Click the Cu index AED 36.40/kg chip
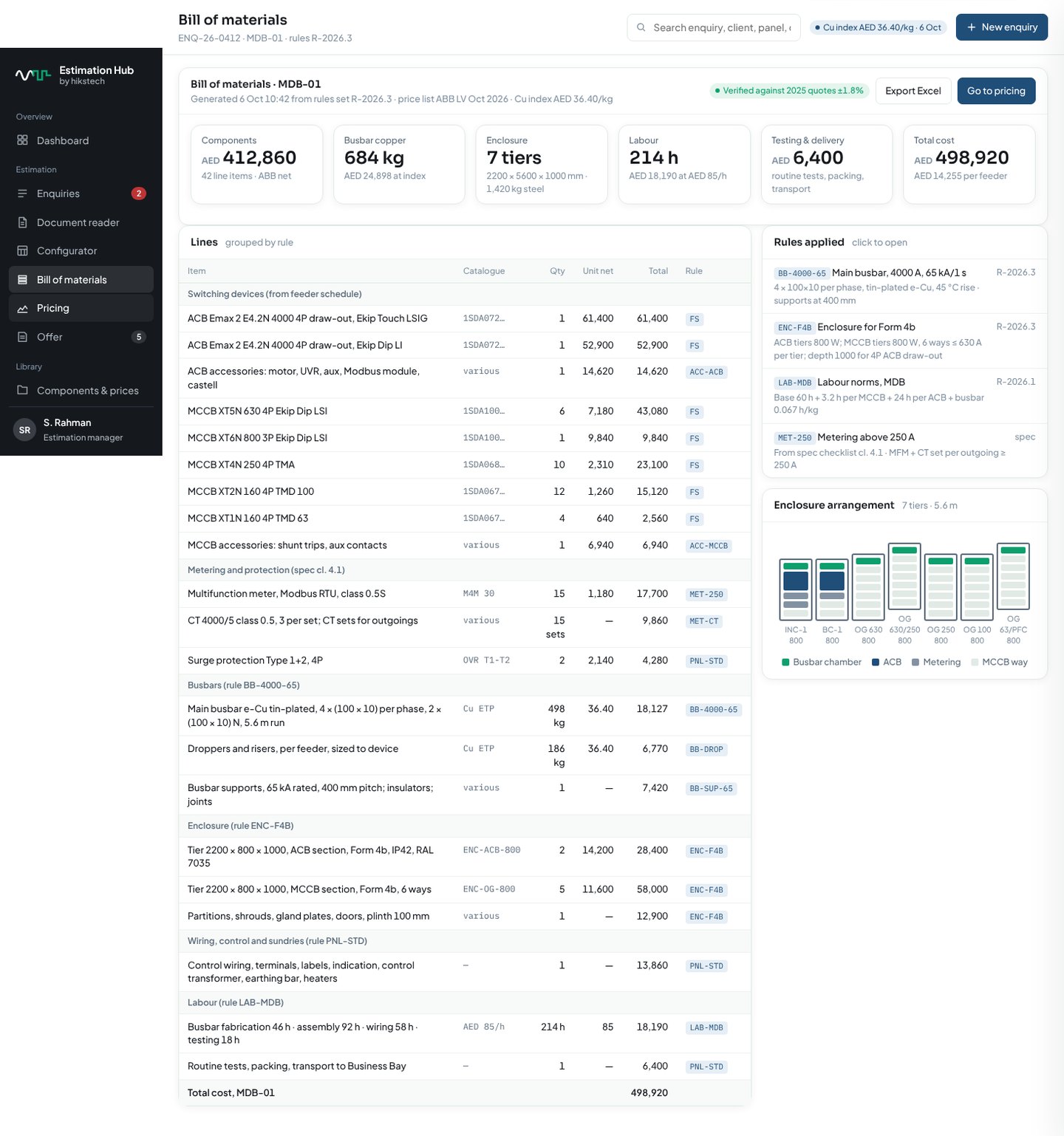Viewport: 1064px width, 1136px height. click(879, 27)
